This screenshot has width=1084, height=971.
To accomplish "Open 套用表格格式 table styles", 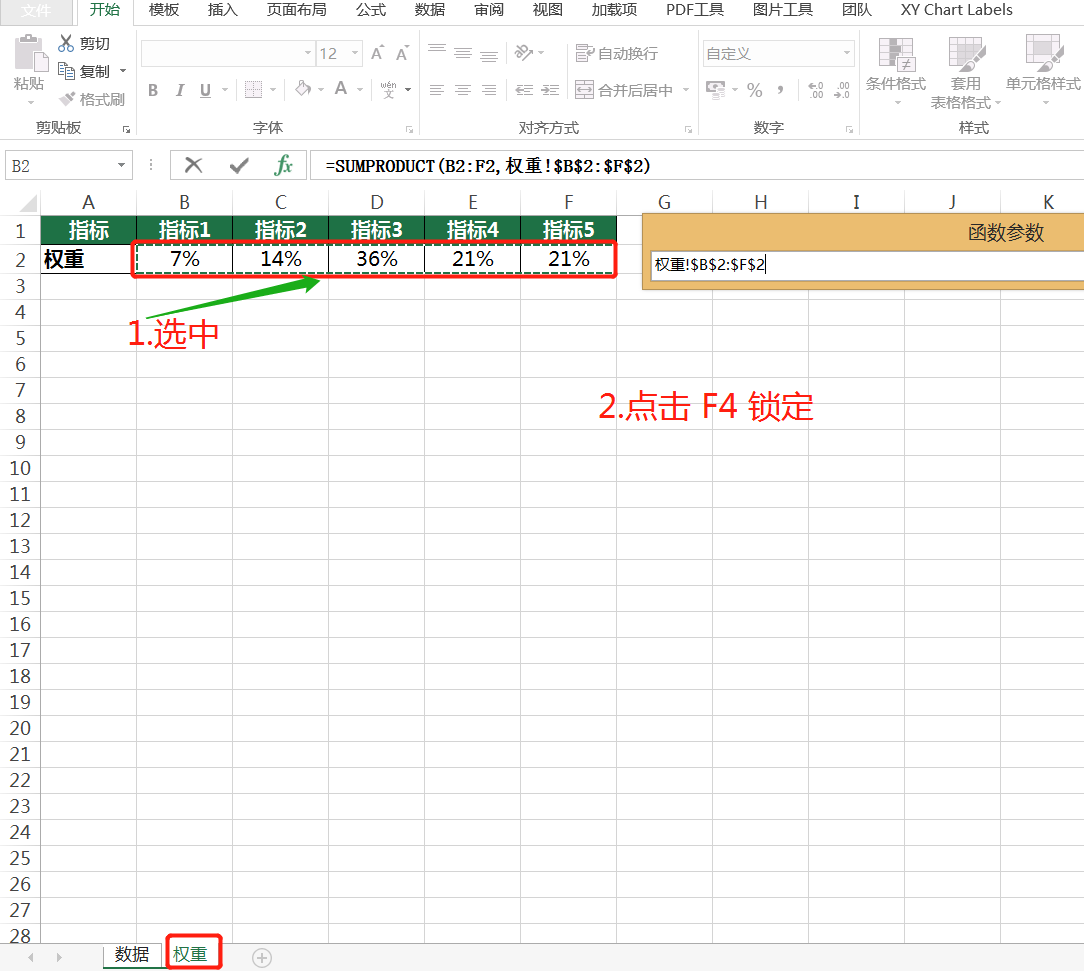I will tap(965, 73).
